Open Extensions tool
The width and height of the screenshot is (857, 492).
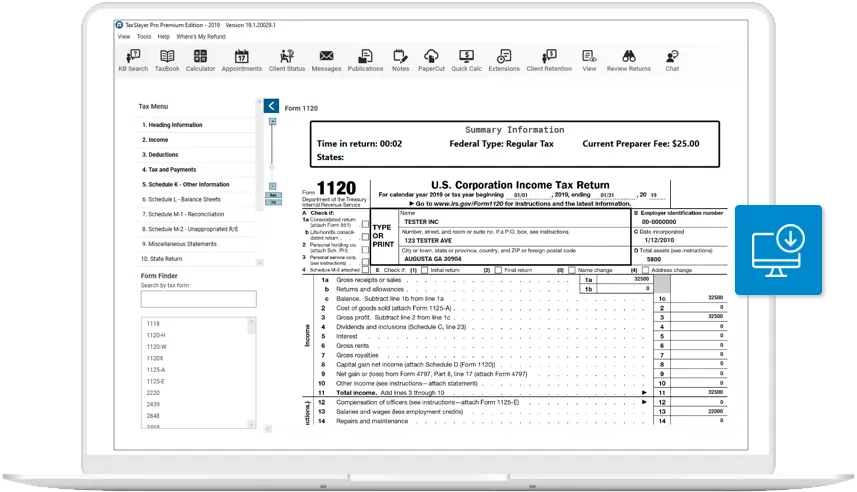[x=504, y=60]
